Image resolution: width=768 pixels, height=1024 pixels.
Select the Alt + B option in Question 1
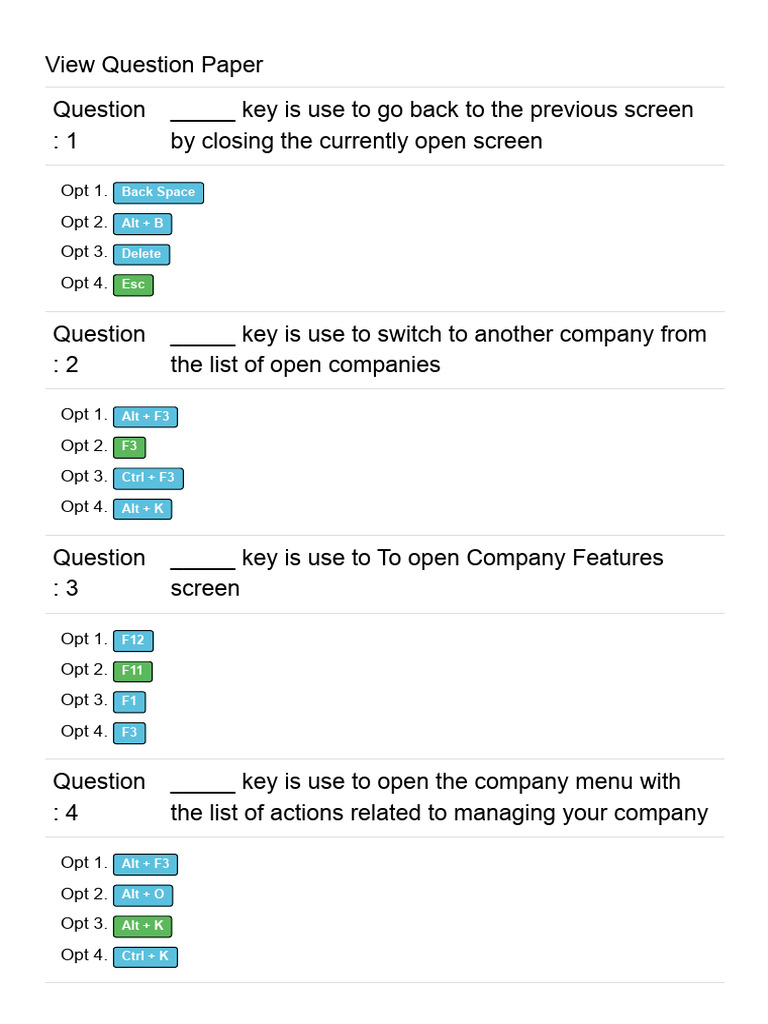click(142, 224)
